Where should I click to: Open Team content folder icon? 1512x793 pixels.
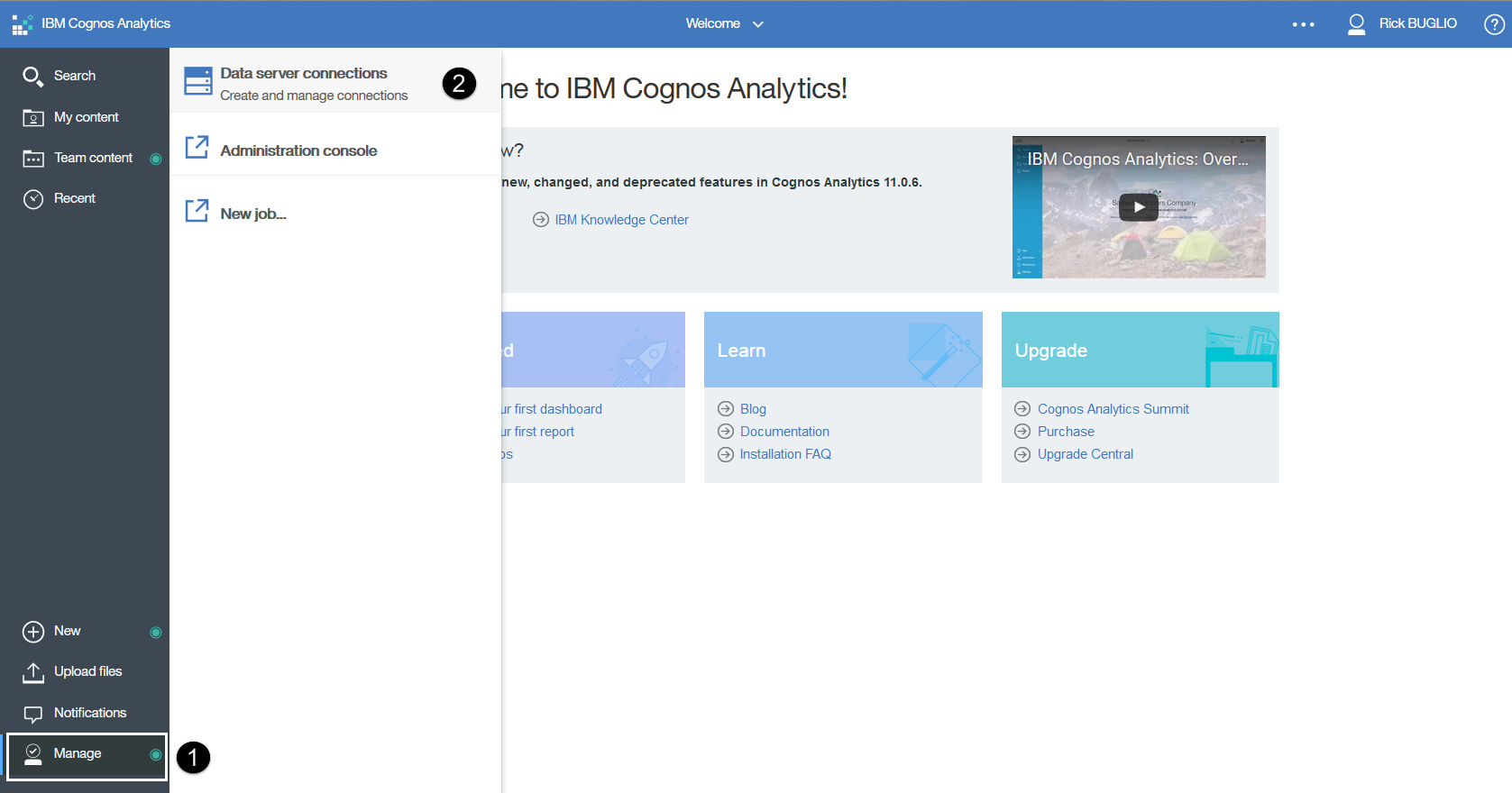coord(33,159)
